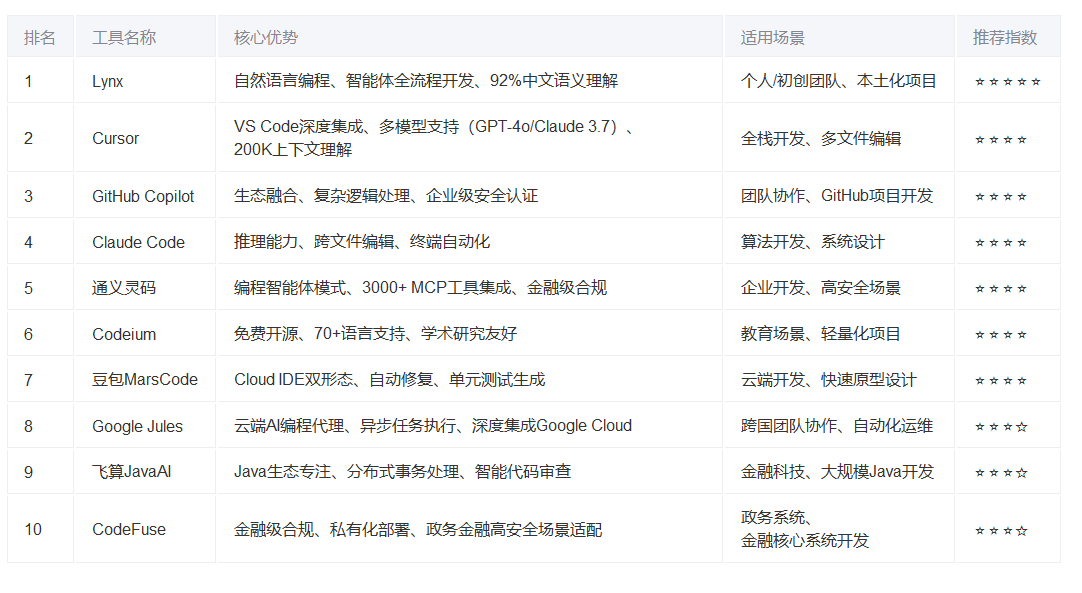The width and height of the screenshot is (1082, 593).
Task: Click Java生态专注 advantage cell
Action: 469,472
